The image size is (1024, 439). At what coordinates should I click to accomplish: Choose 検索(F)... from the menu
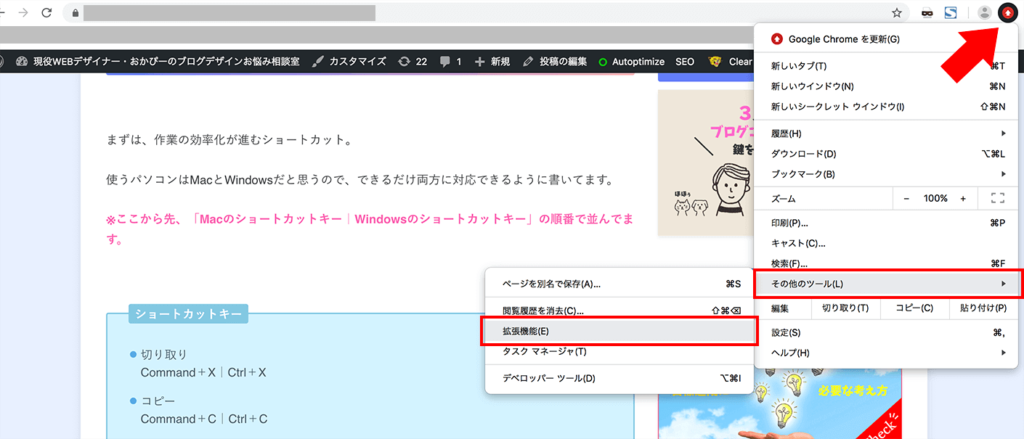886,263
